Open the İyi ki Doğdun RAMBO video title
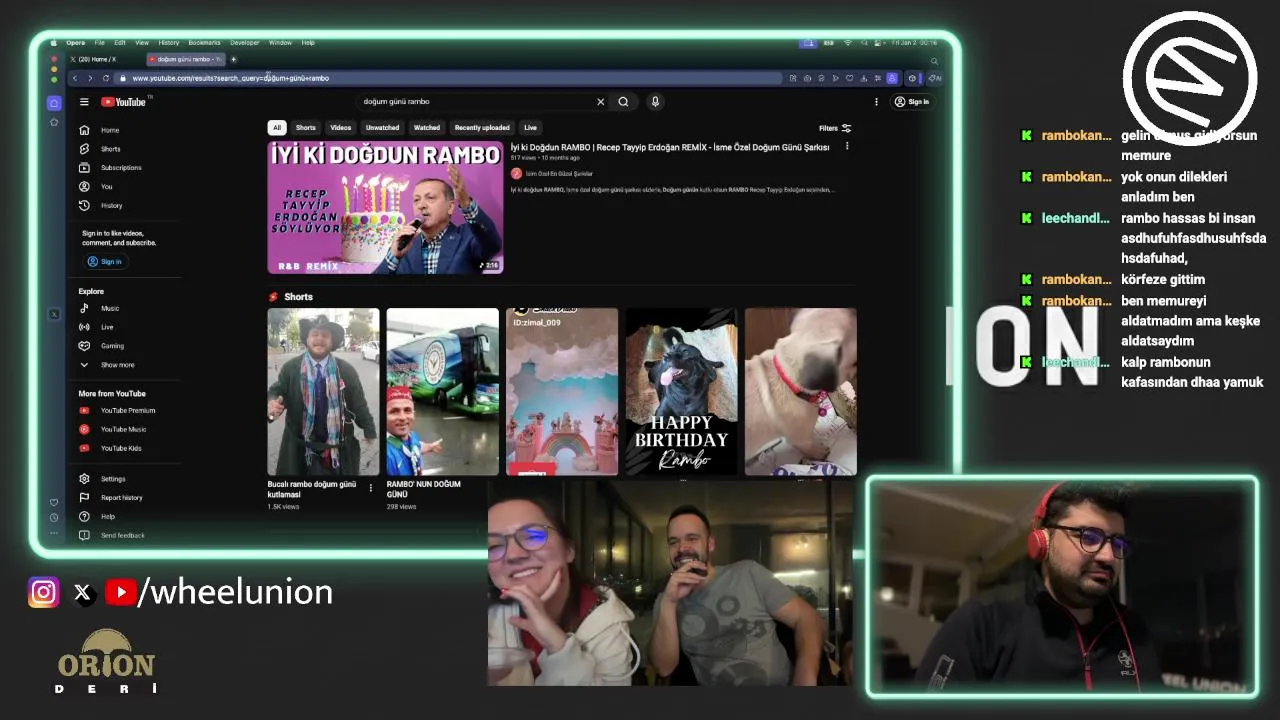Screen dimensions: 1280x720 pos(670,147)
